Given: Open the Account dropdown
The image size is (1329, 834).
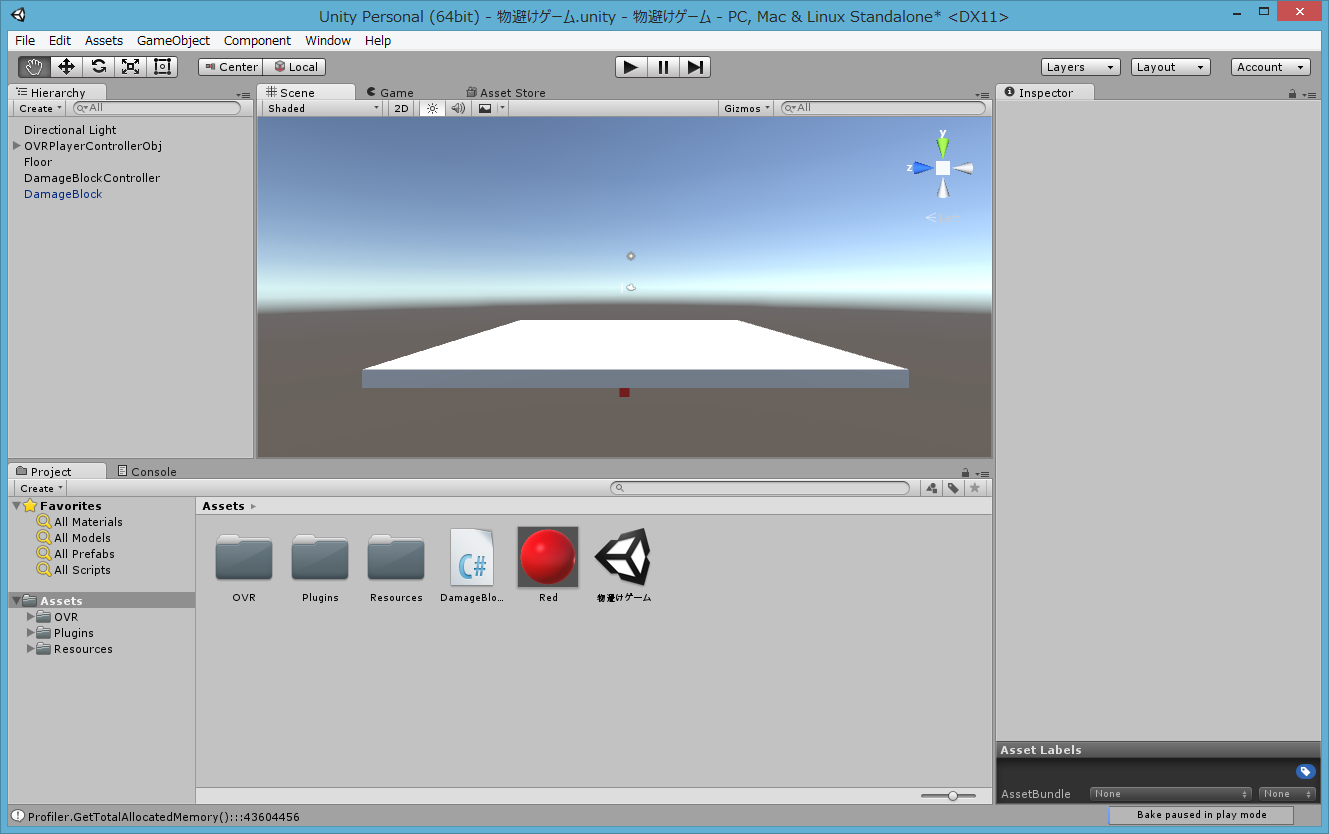Looking at the screenshot, I should click(x=1270, y=67).
